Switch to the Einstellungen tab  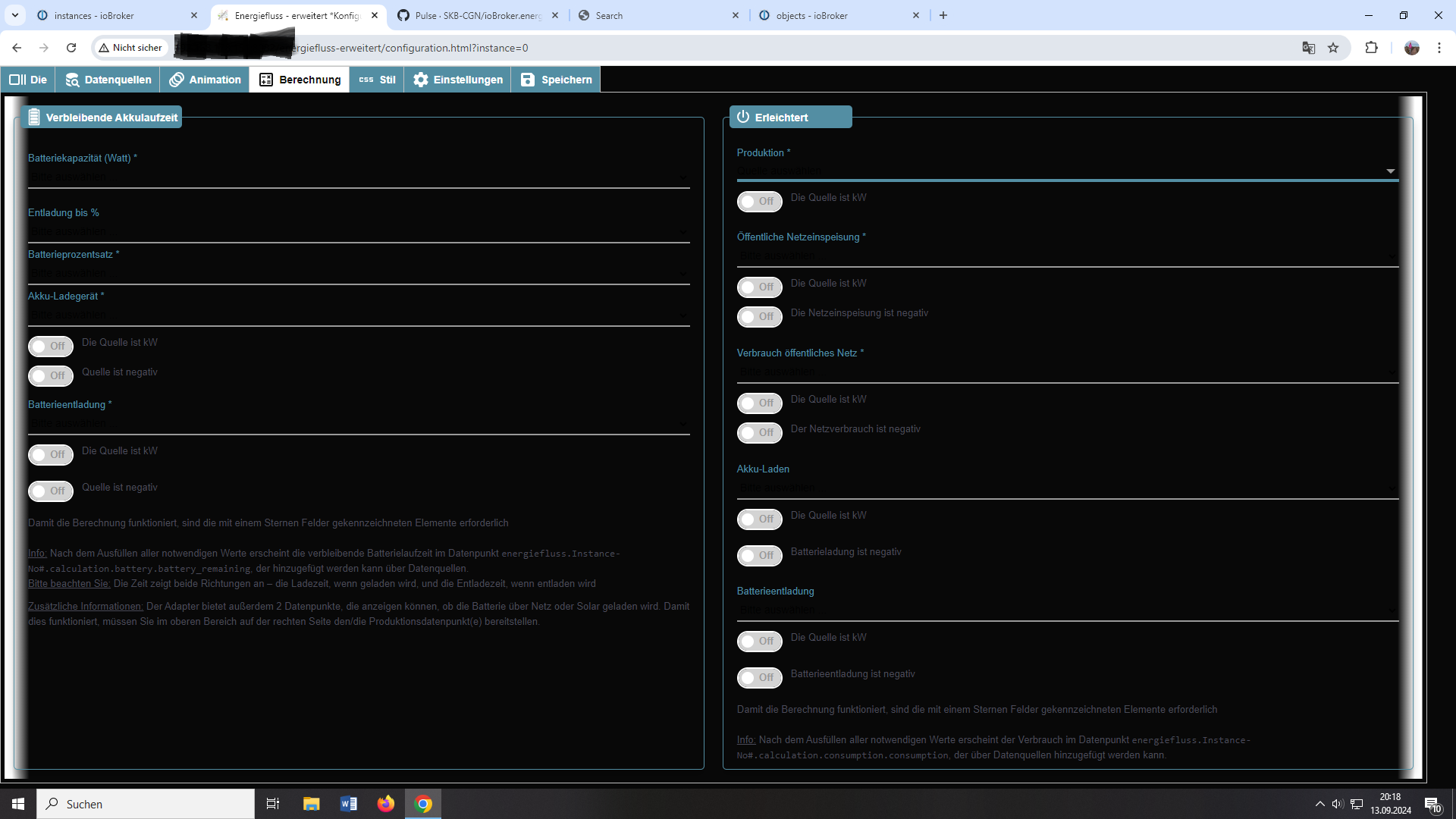[458, 80]
